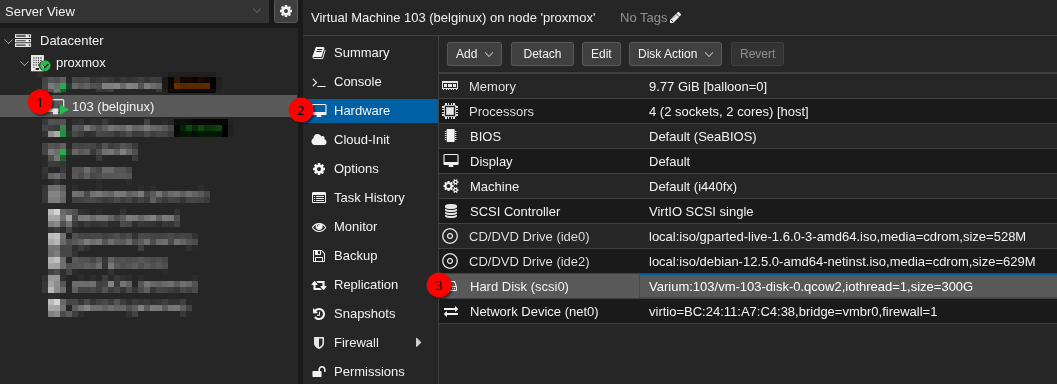Image resolution: width=1057 pixels, height=384 pixels.
Task: Expand the Firewall submenu arrow
Action: click(x=418, y=342)
